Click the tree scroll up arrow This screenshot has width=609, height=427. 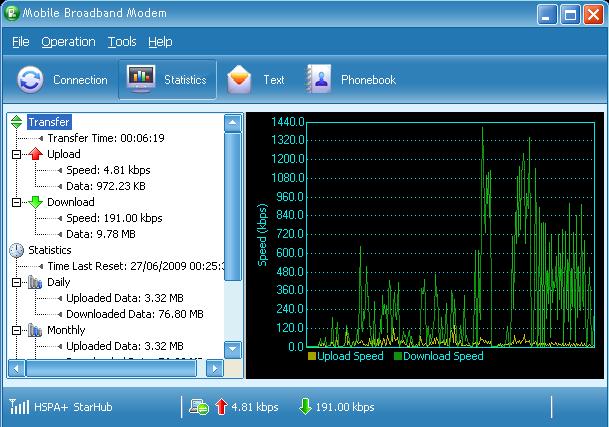(x=233, y=123)
